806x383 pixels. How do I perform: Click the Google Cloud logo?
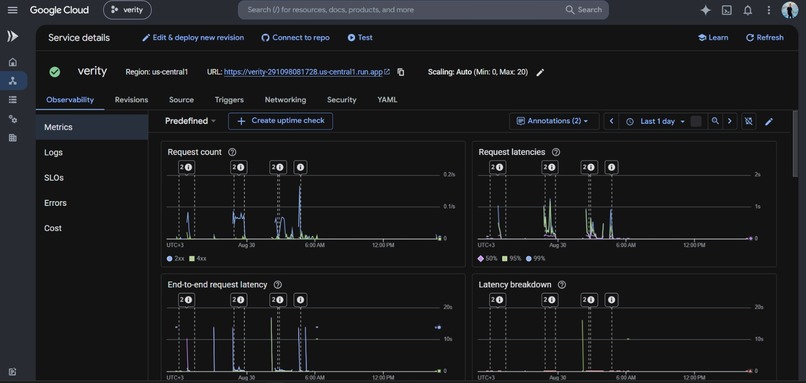tap(59, 10)
